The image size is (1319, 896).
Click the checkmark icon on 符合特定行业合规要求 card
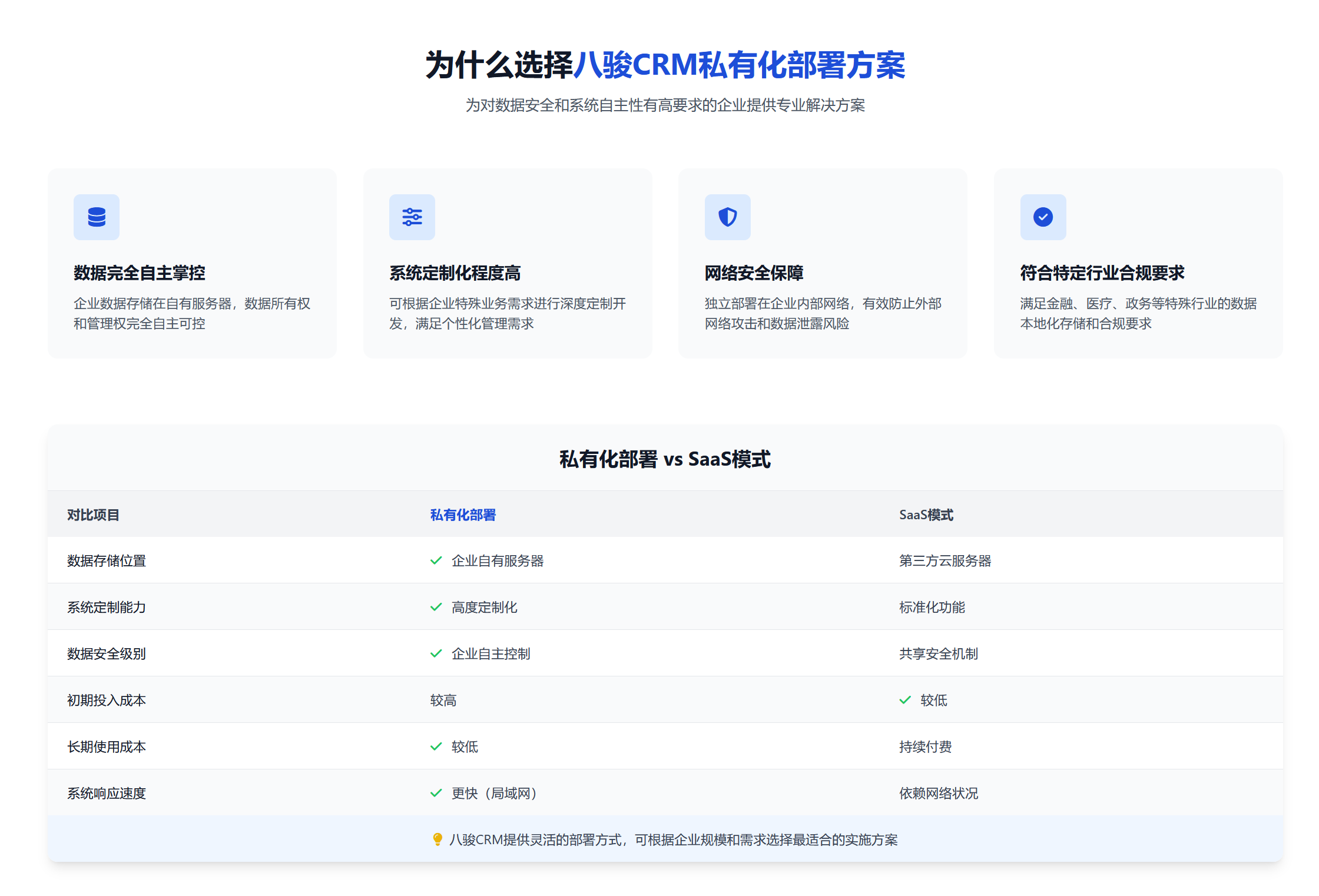click(x=1043, y=217)
